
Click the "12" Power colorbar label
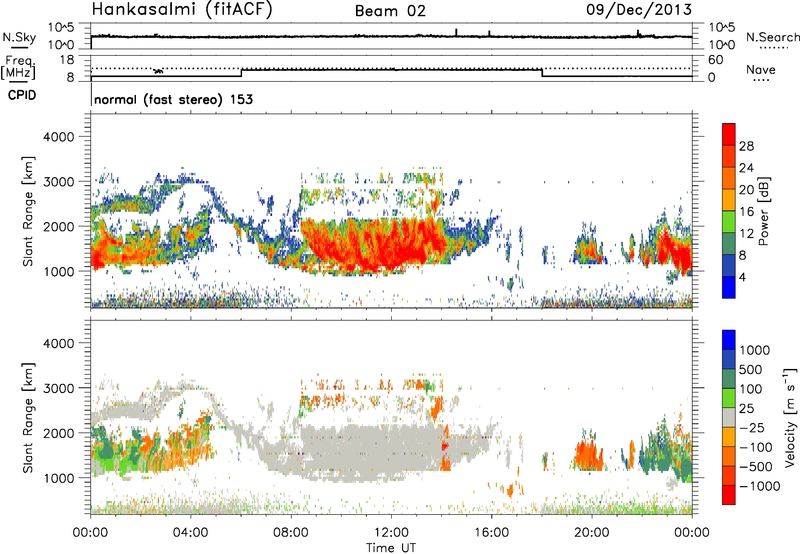746,234
